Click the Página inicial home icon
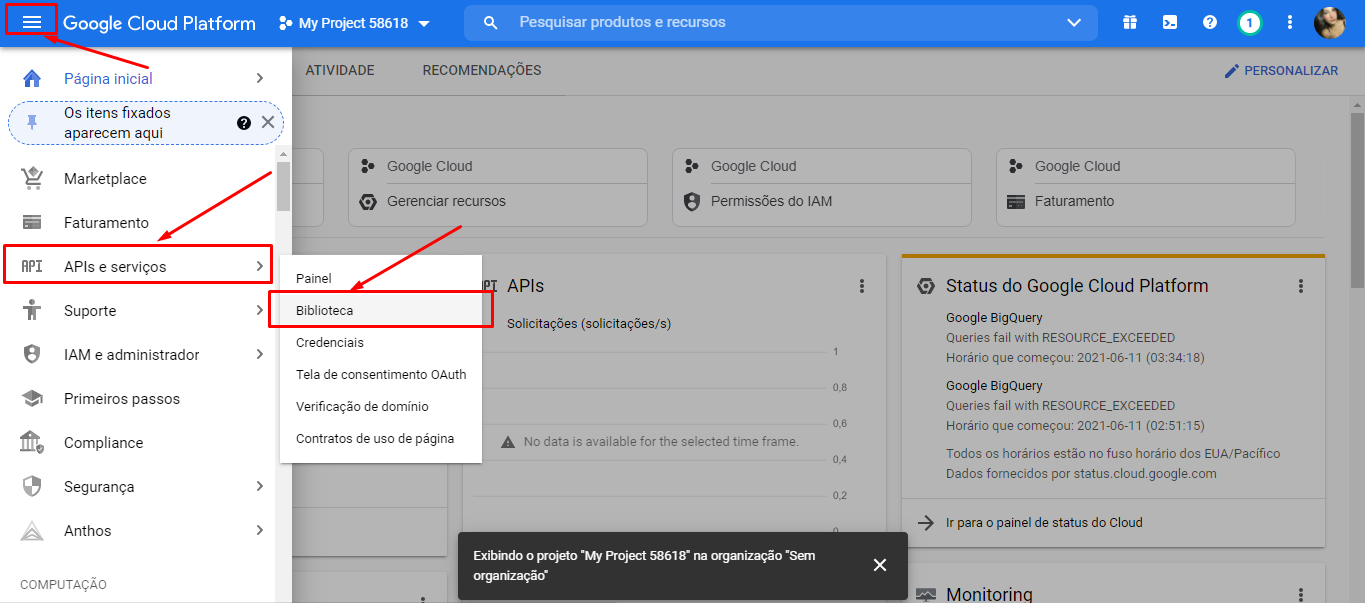The image size is (1365, 603). 32,78
